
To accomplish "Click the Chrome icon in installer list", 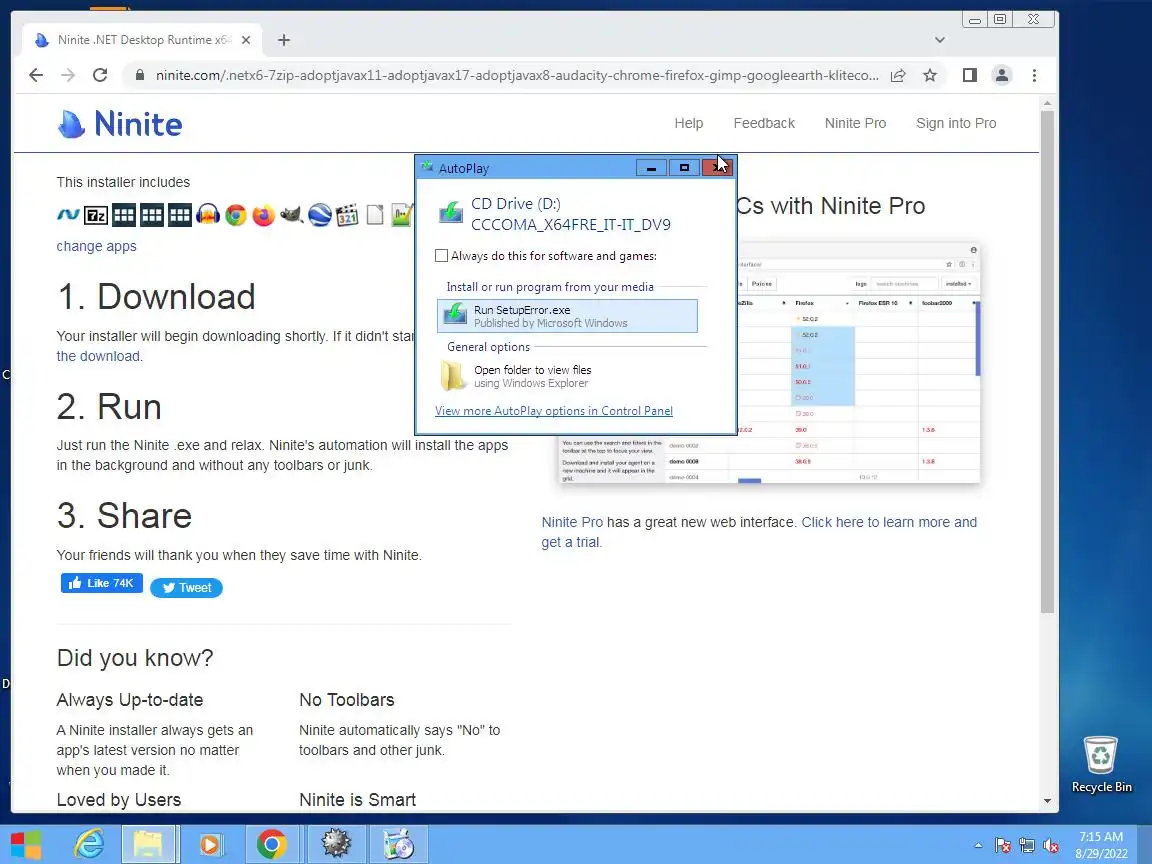I will pyautogui.click(x=236, y=215).
